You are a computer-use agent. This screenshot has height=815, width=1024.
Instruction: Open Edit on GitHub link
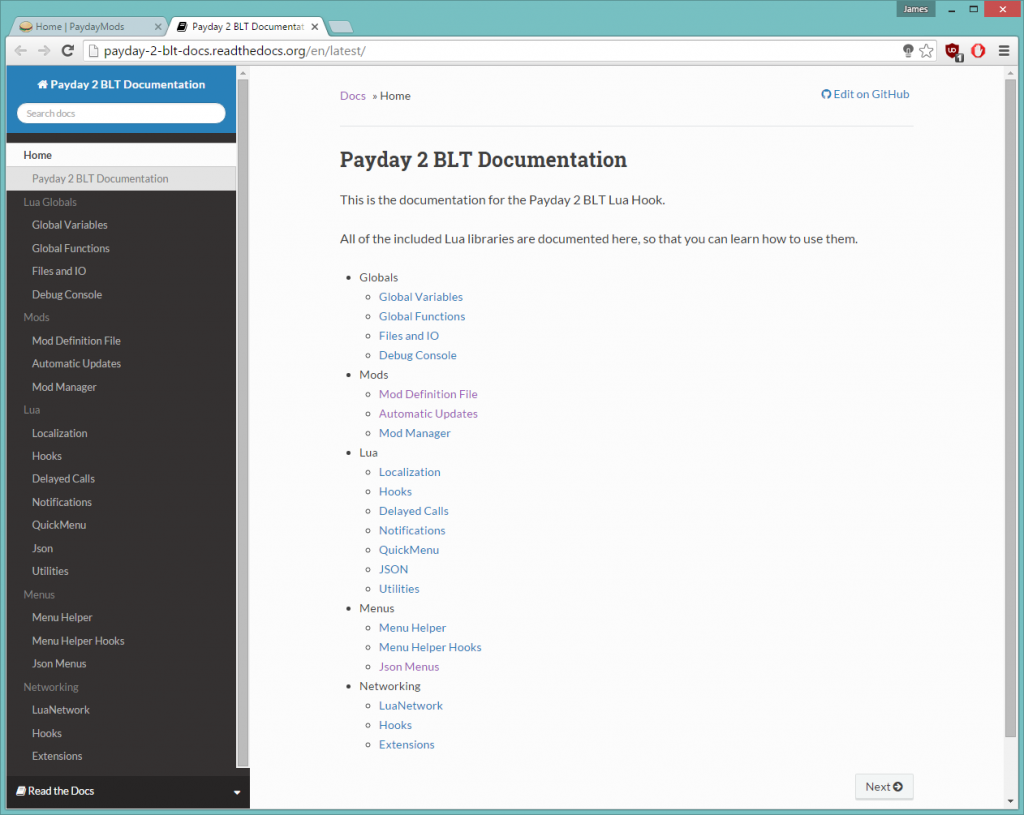[865, 94]
